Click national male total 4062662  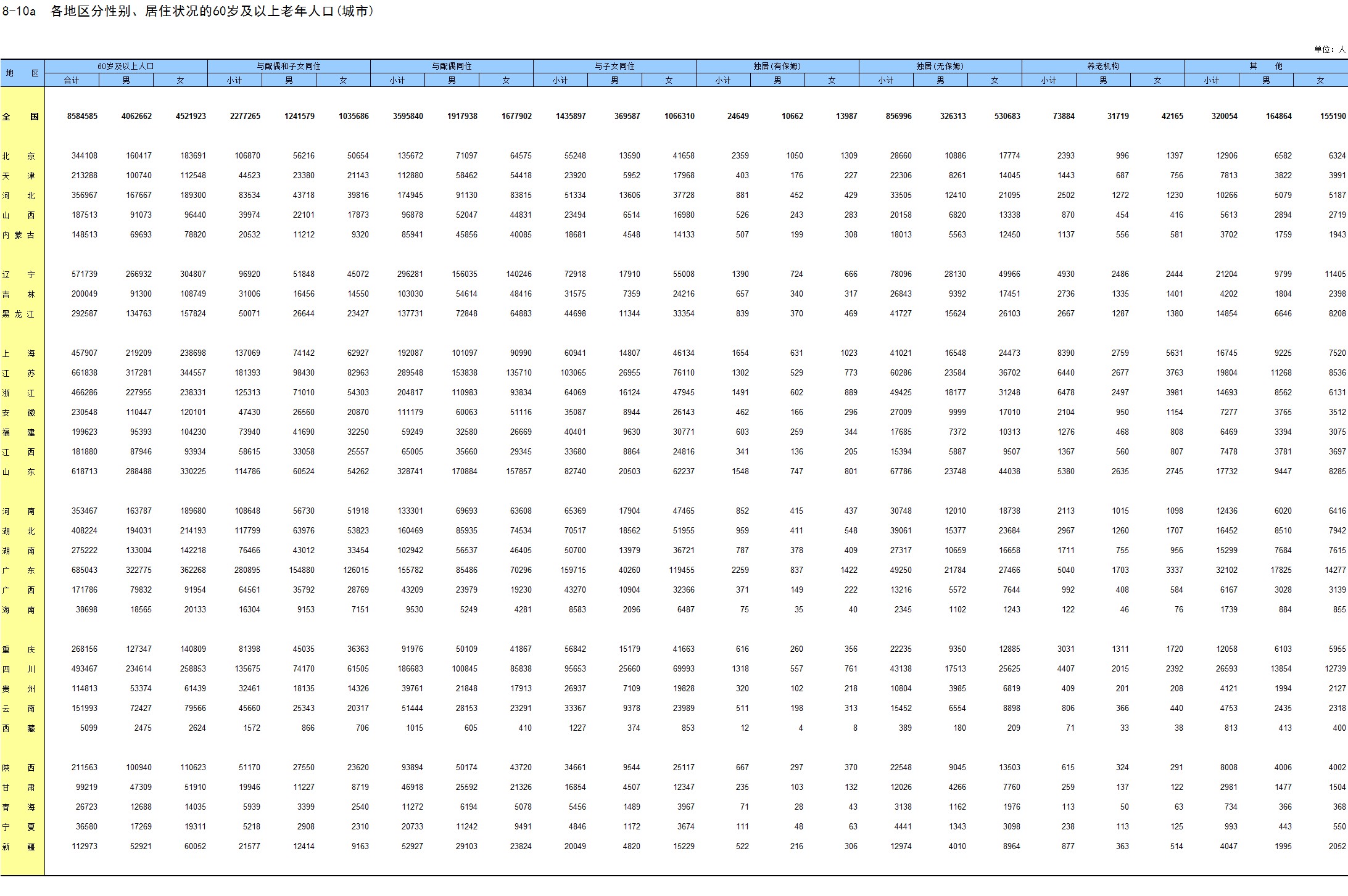tap(136, 116)
